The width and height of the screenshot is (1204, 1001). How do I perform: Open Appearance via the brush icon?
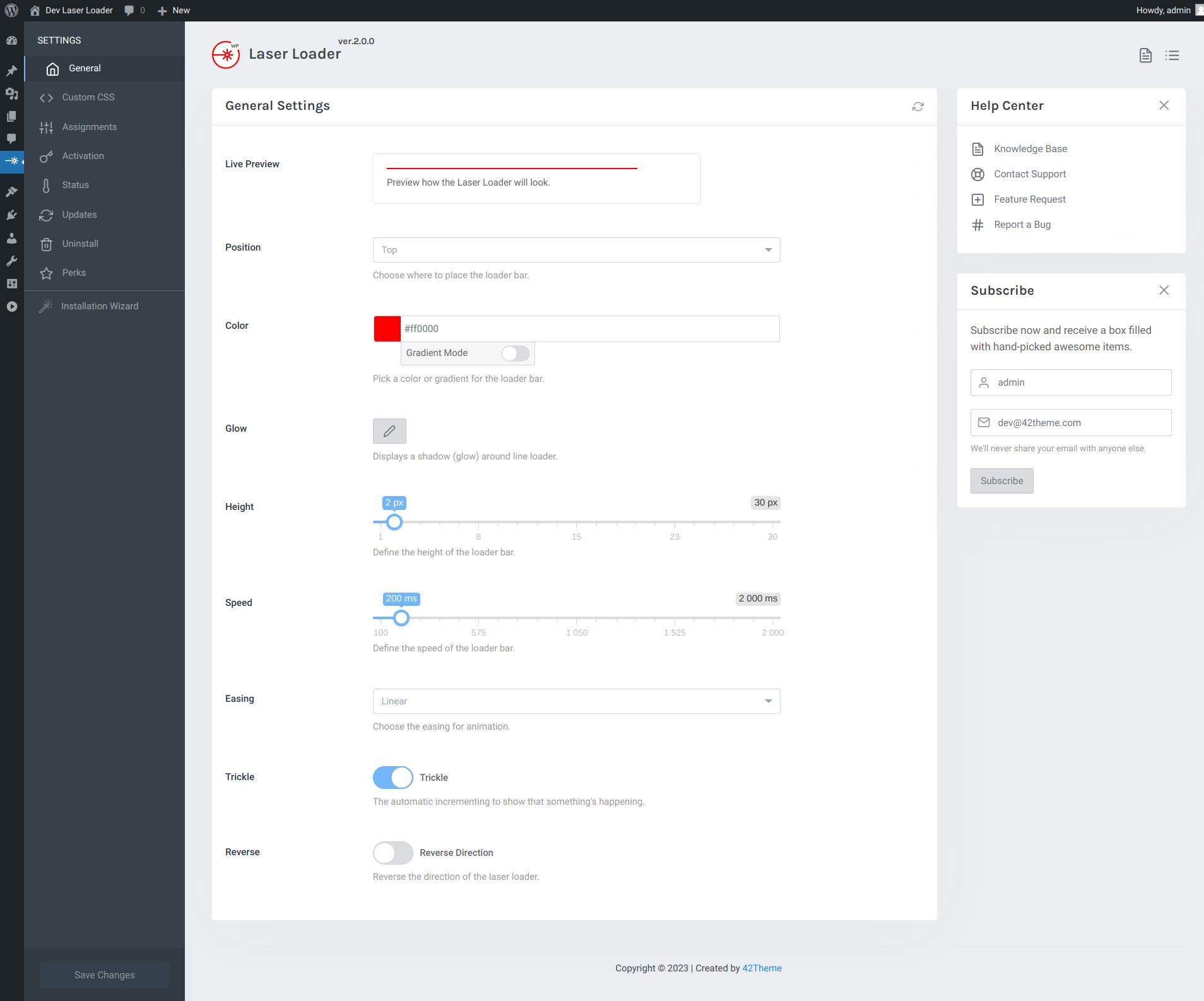11,192
